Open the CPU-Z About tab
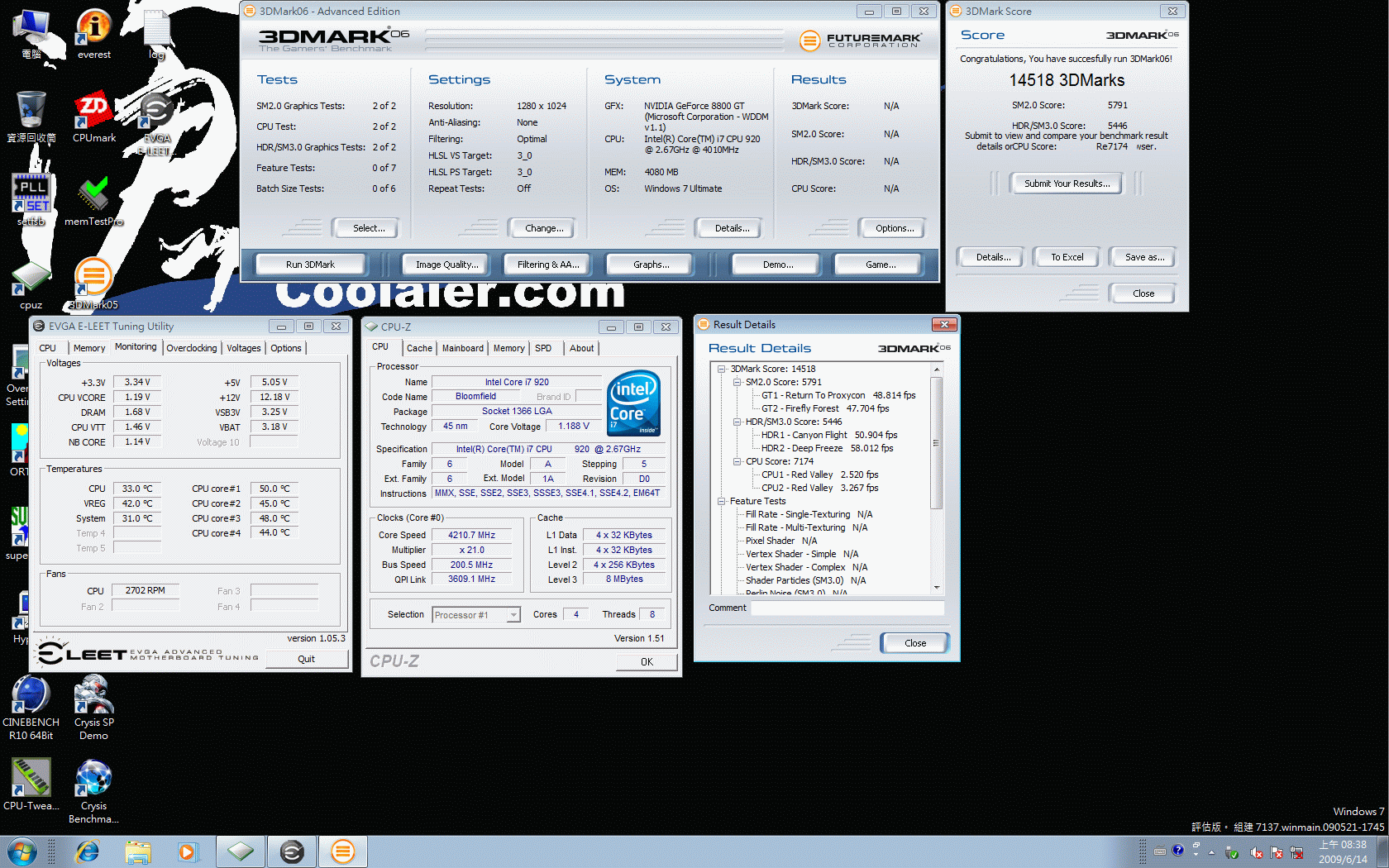Screen dimensions: 1389x868 click(x=582, y=348)
